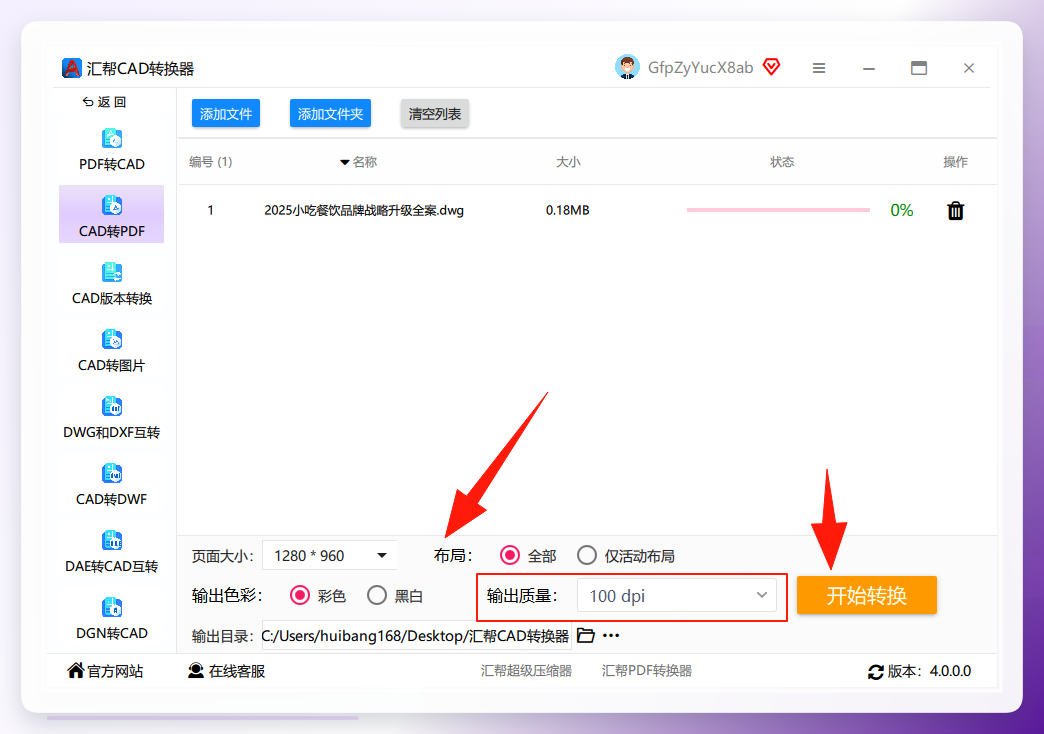Screen dimensions: 1044x734
Task: Select the CAD转DWF option
Action: coord(112,484)
